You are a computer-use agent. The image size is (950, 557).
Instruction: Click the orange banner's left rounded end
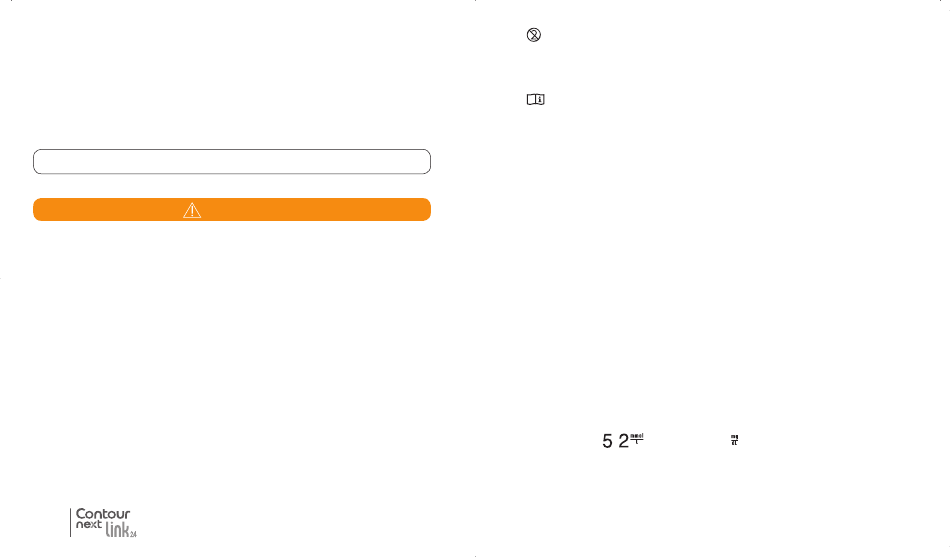(39, 210)
